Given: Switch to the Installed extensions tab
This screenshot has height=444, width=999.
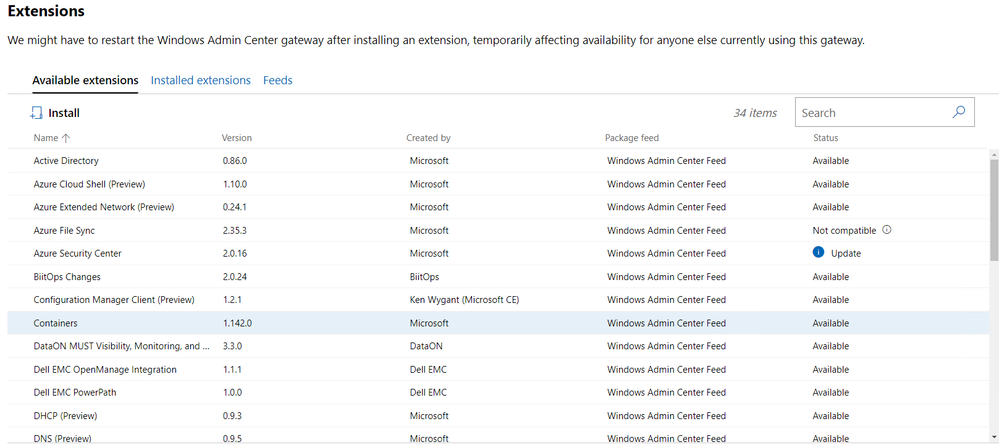Looking at the screenshot, I should tap(201, 80).
